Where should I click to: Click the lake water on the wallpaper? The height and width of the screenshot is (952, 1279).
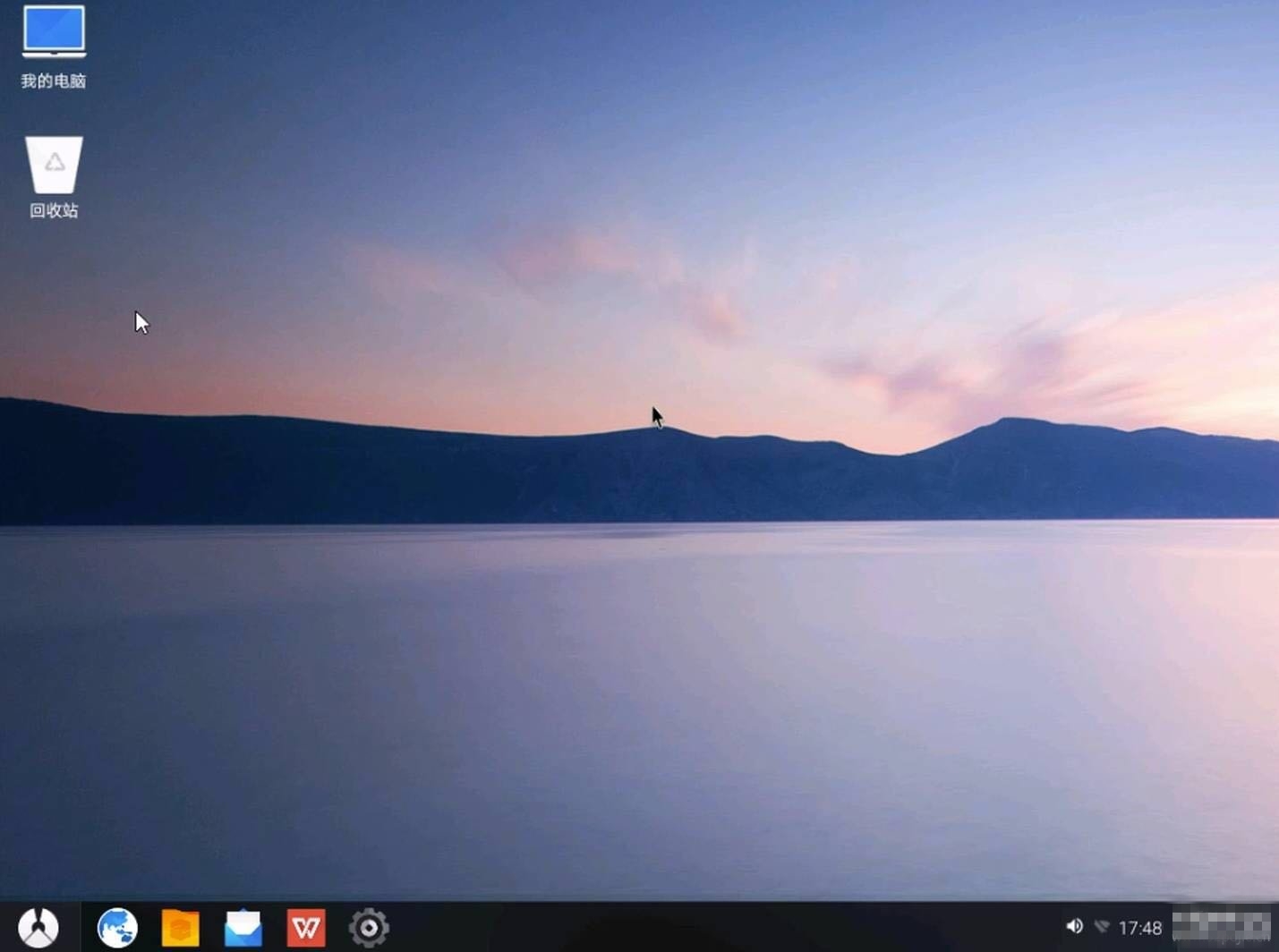pyautogui.click(x=627, y=716)
